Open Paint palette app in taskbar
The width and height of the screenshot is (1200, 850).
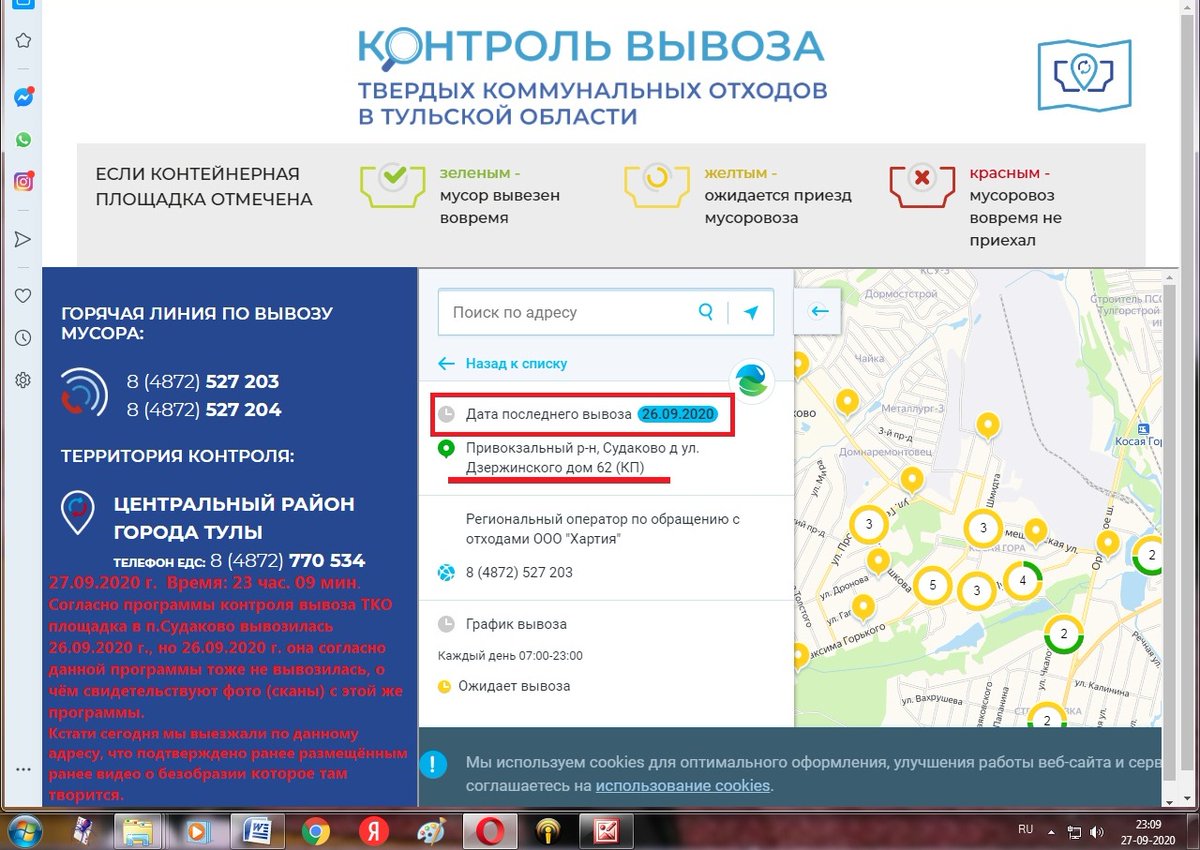tap(433, 831)
